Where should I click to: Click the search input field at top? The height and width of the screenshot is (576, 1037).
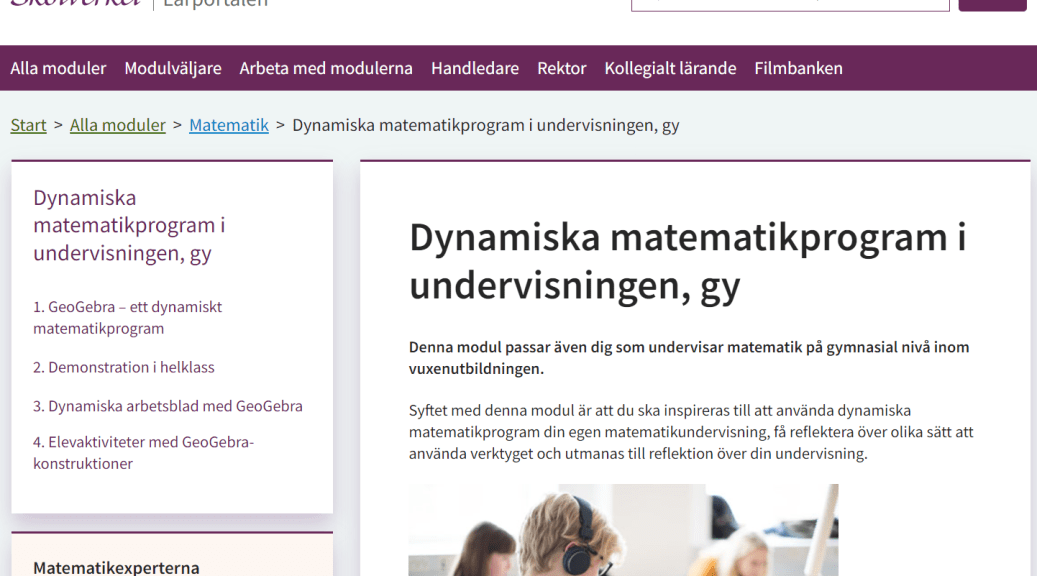[790, 4]
